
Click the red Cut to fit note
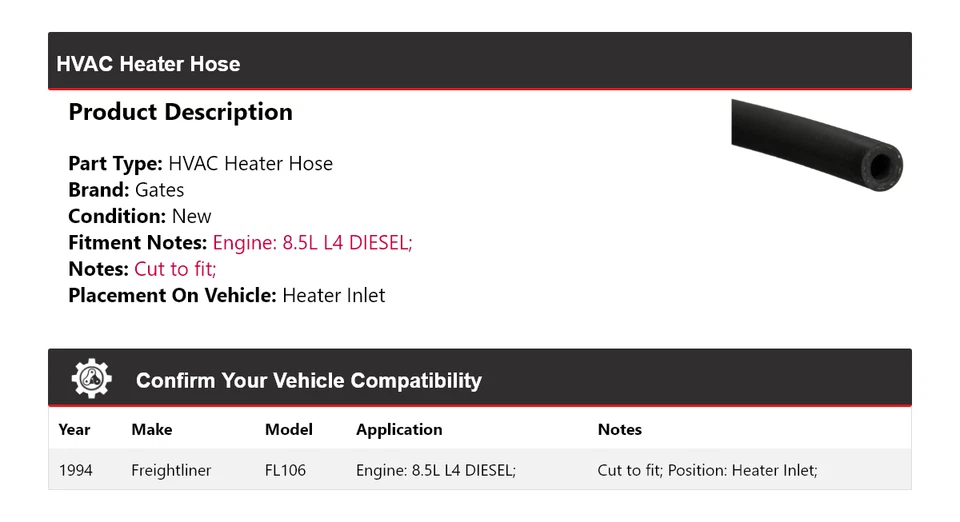click(175, 269)
